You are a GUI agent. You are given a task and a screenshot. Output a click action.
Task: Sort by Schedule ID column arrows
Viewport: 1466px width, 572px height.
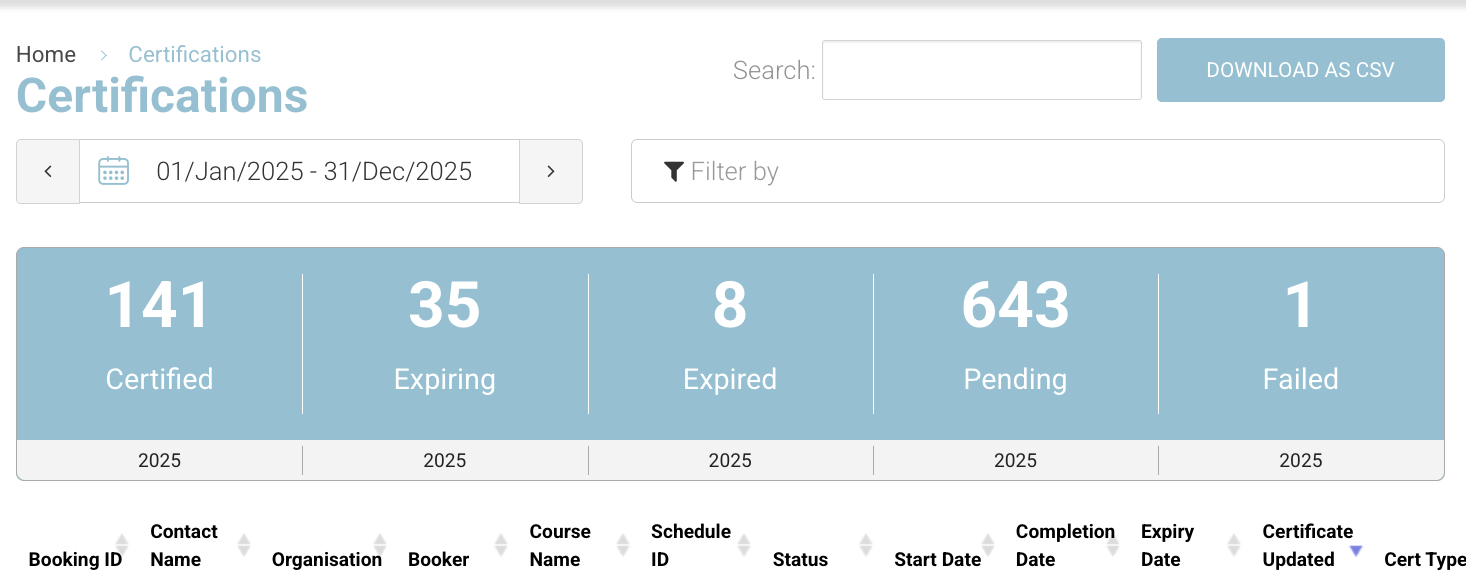[x=744, y=545]
